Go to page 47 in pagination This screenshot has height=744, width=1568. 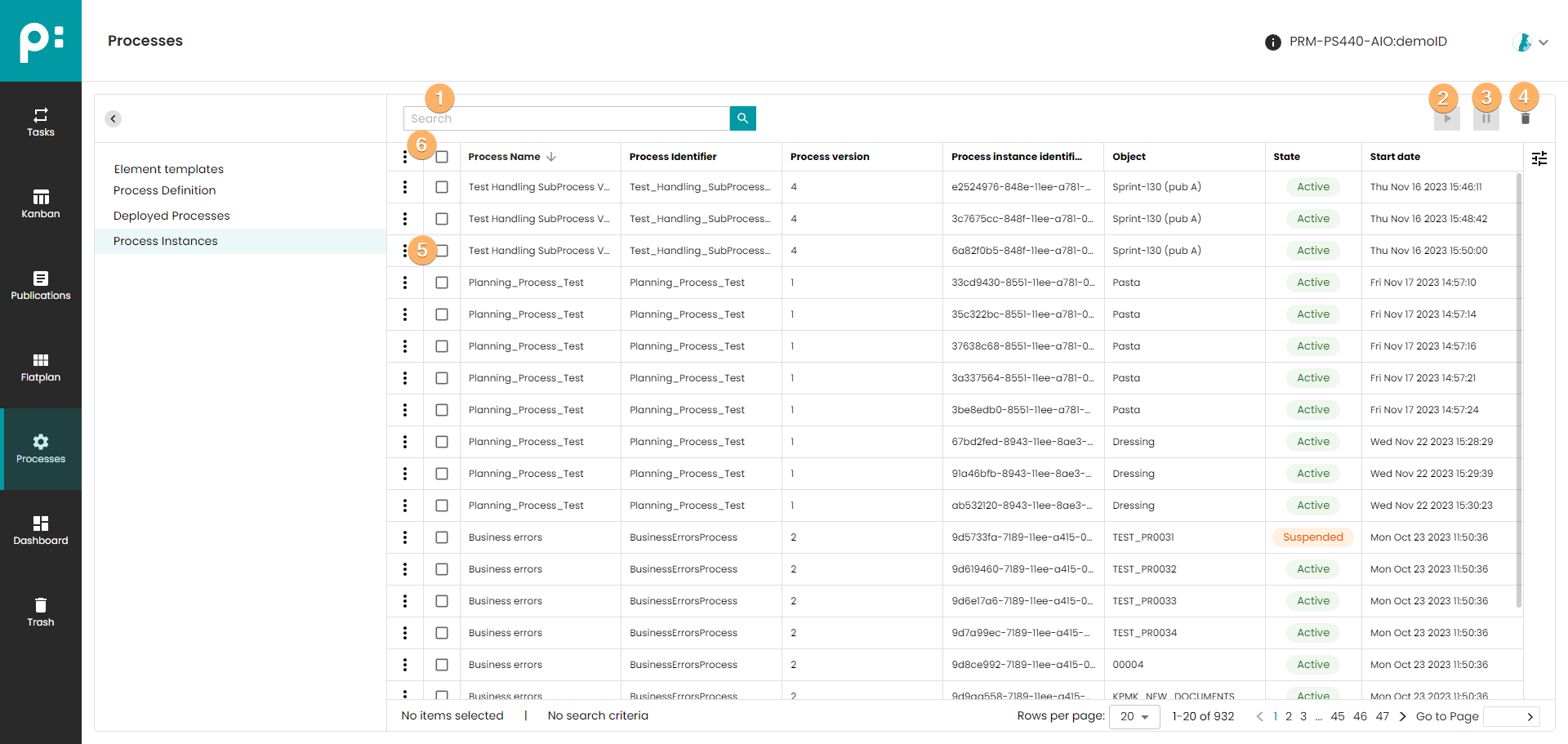coord(1382,716)
